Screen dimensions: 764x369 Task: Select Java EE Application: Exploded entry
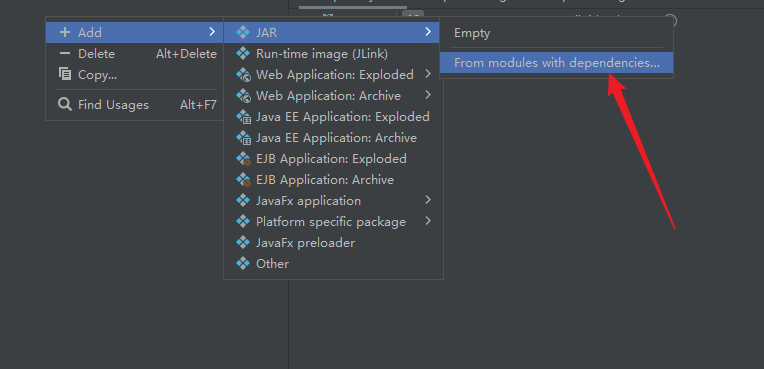coord(332,117)
